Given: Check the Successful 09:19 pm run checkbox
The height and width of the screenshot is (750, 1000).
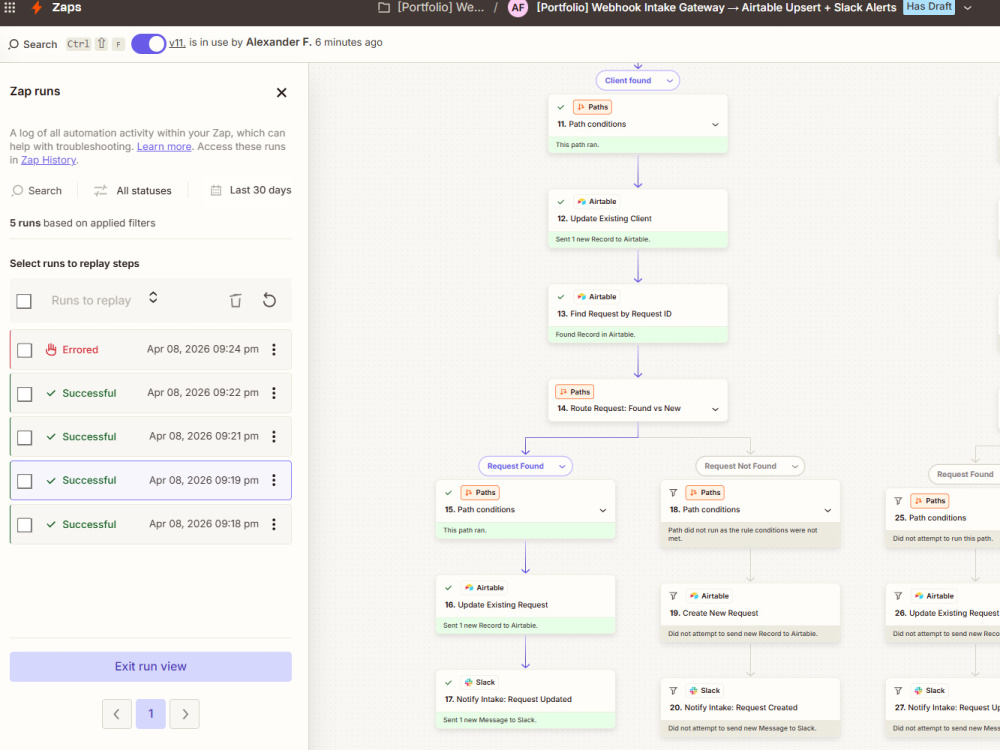Looking at the screenshot, I should click(x=24, y=481).
